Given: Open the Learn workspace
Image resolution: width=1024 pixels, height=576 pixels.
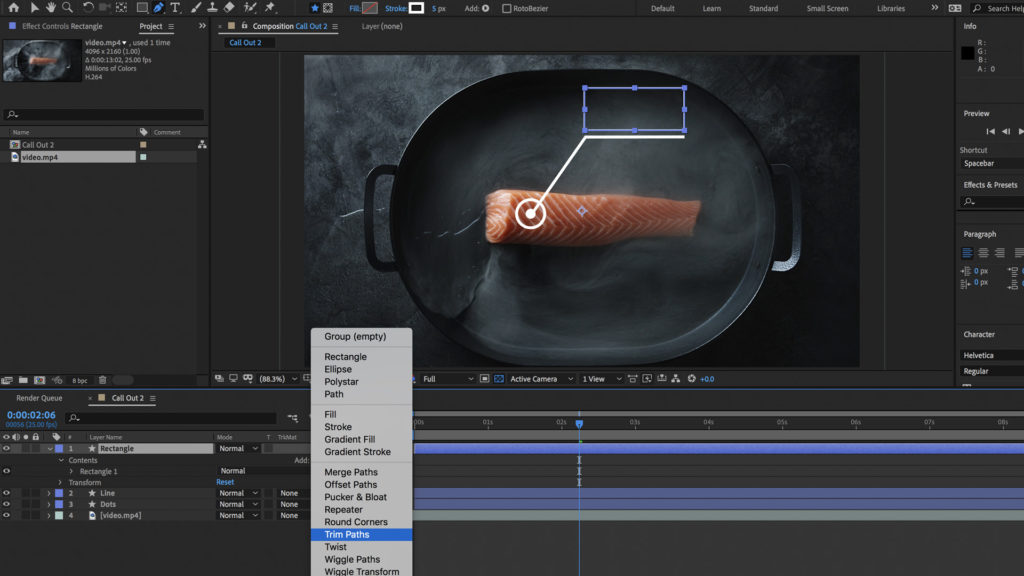Looking at the screenshot, I should pyautogui.click(x=711, y=8).
